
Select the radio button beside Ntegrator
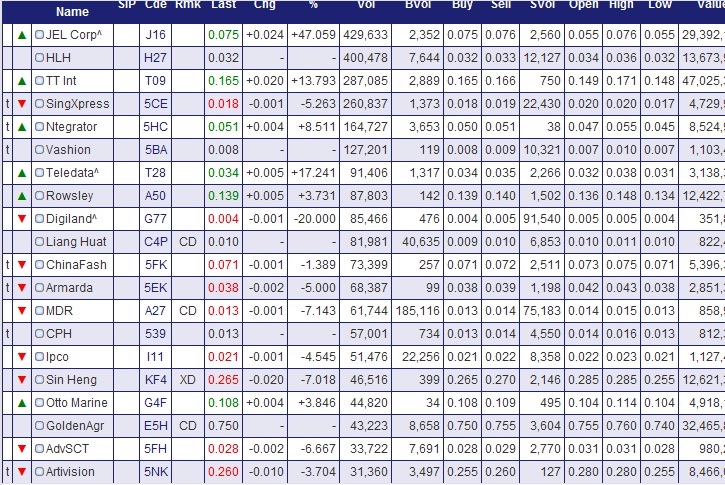[x=40, y=127]
